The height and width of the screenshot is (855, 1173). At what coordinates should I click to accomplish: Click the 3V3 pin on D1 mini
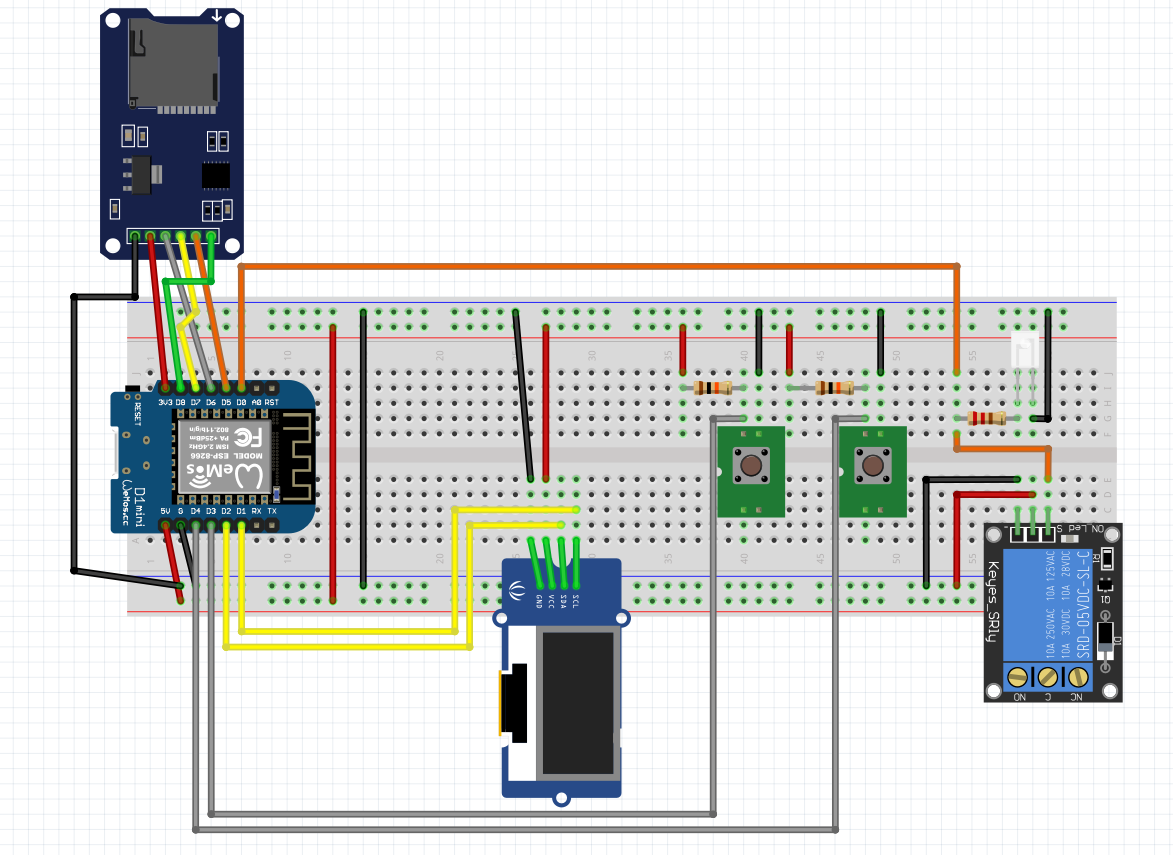pyautogui.click(x=165, y=388)
